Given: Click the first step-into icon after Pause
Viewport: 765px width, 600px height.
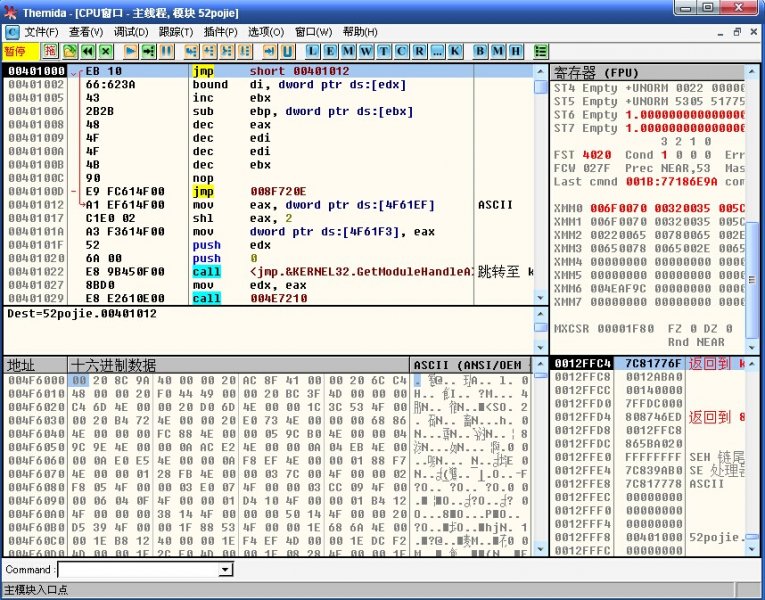Looking at the screenshot, I should point(191,51).
